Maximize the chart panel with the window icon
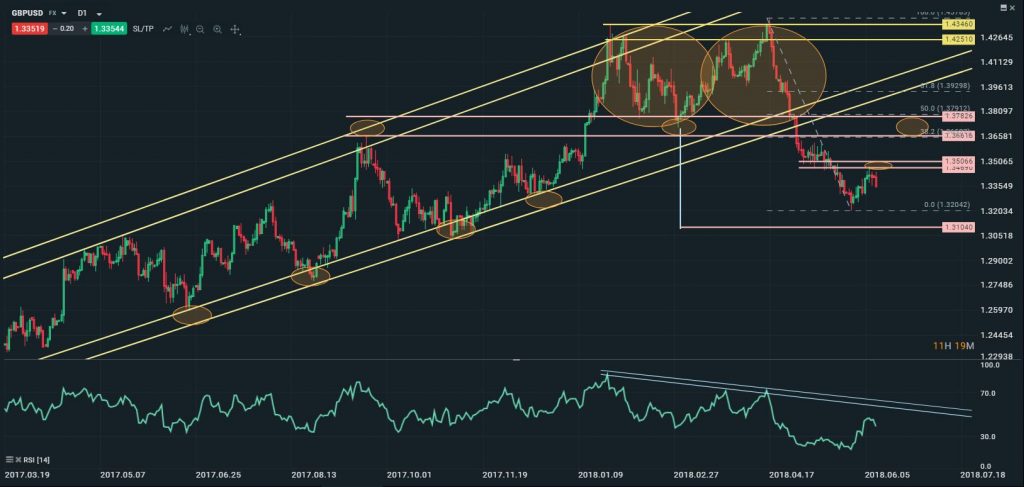Viewport: 1024px width, 487px height. pyautogui.click(x=1004, y=7)
